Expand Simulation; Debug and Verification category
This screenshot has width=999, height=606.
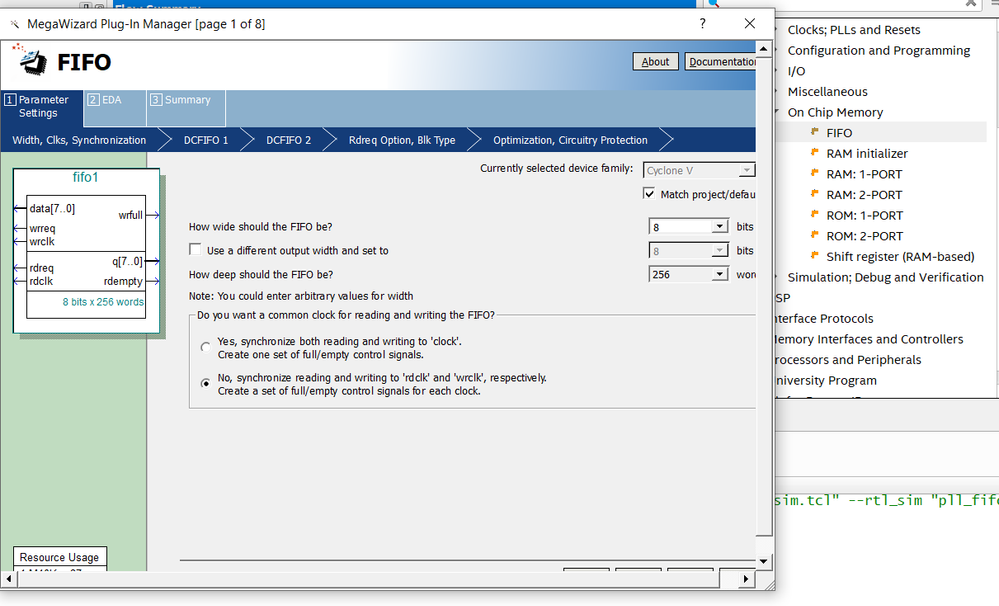pos(777,277)
